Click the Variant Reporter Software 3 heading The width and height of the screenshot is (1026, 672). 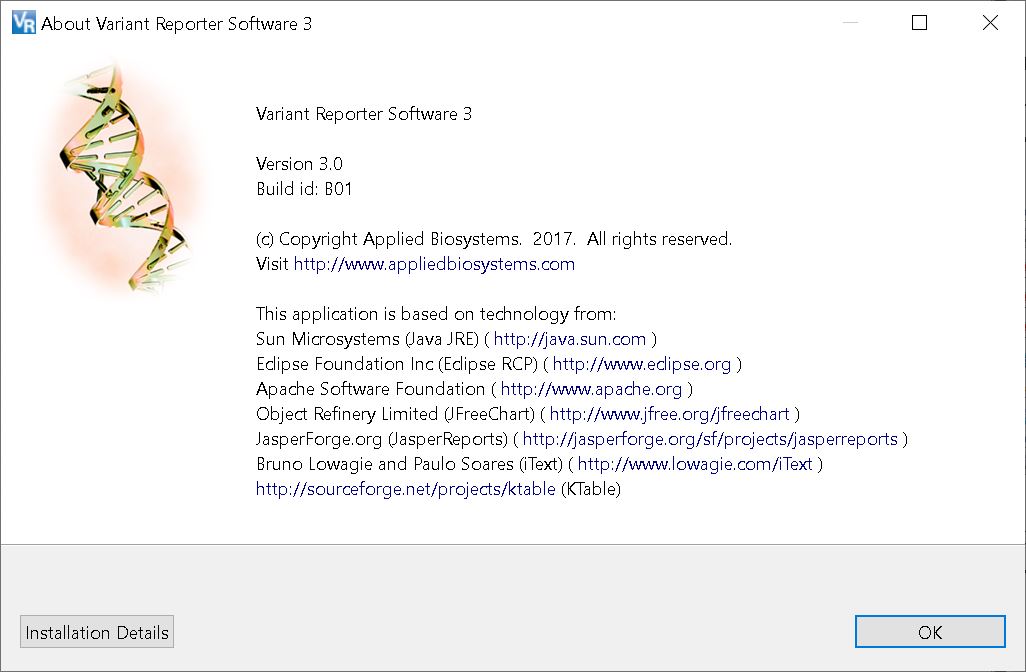click(364, 114)
